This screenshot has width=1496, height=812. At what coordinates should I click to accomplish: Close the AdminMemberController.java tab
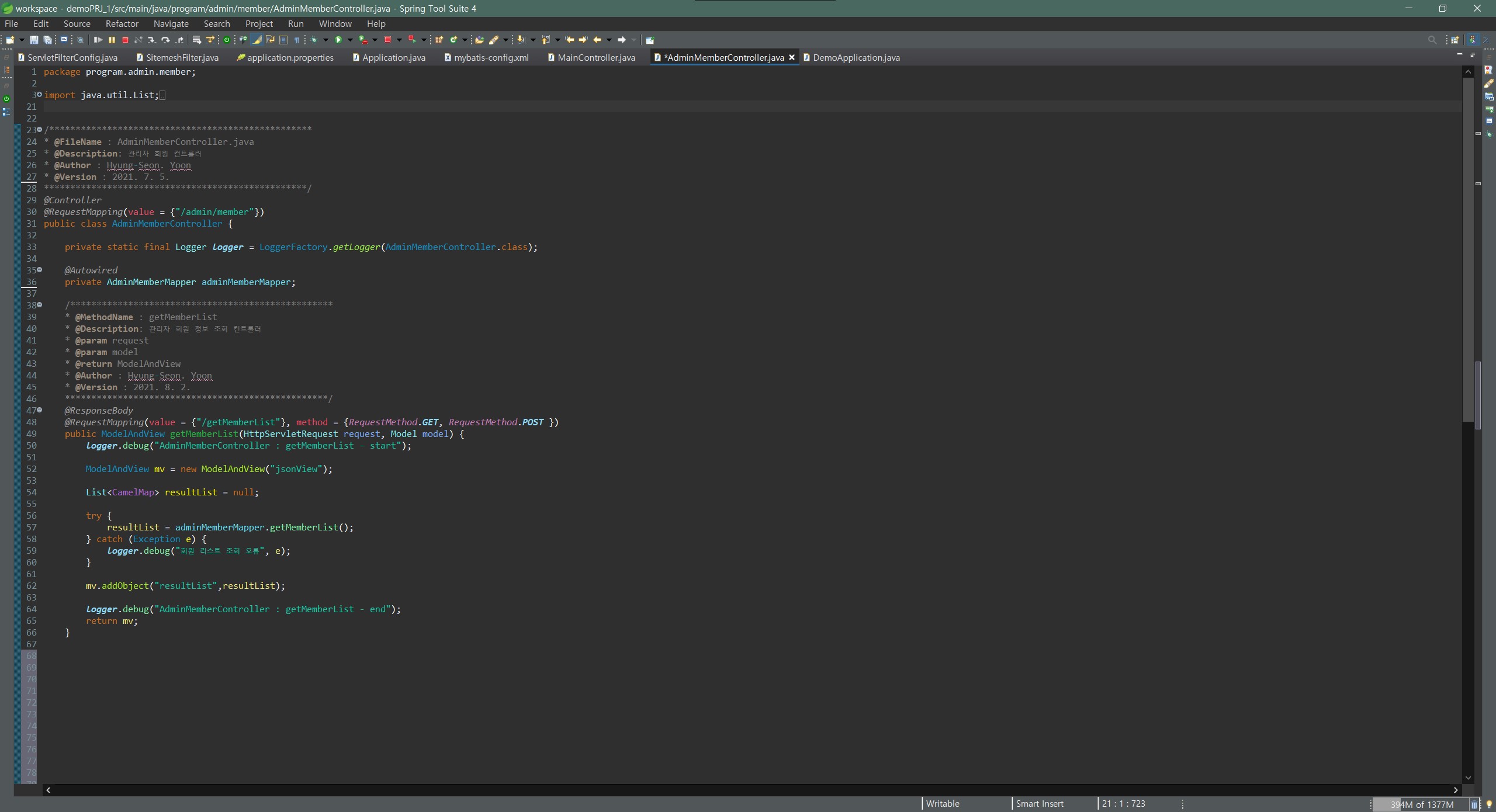[x=792, y=57]
